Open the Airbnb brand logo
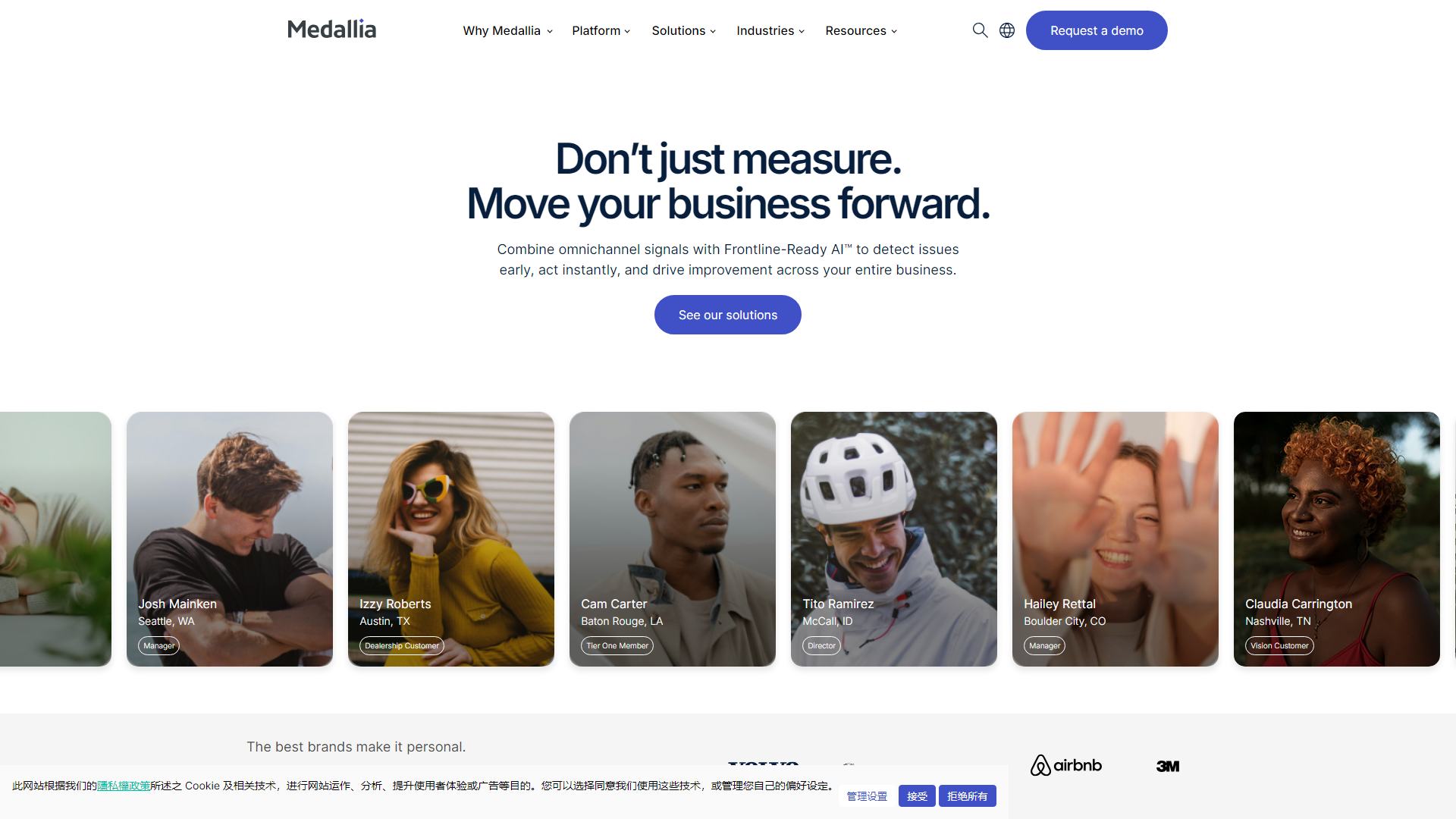1456x819 pixels. 1065,765
